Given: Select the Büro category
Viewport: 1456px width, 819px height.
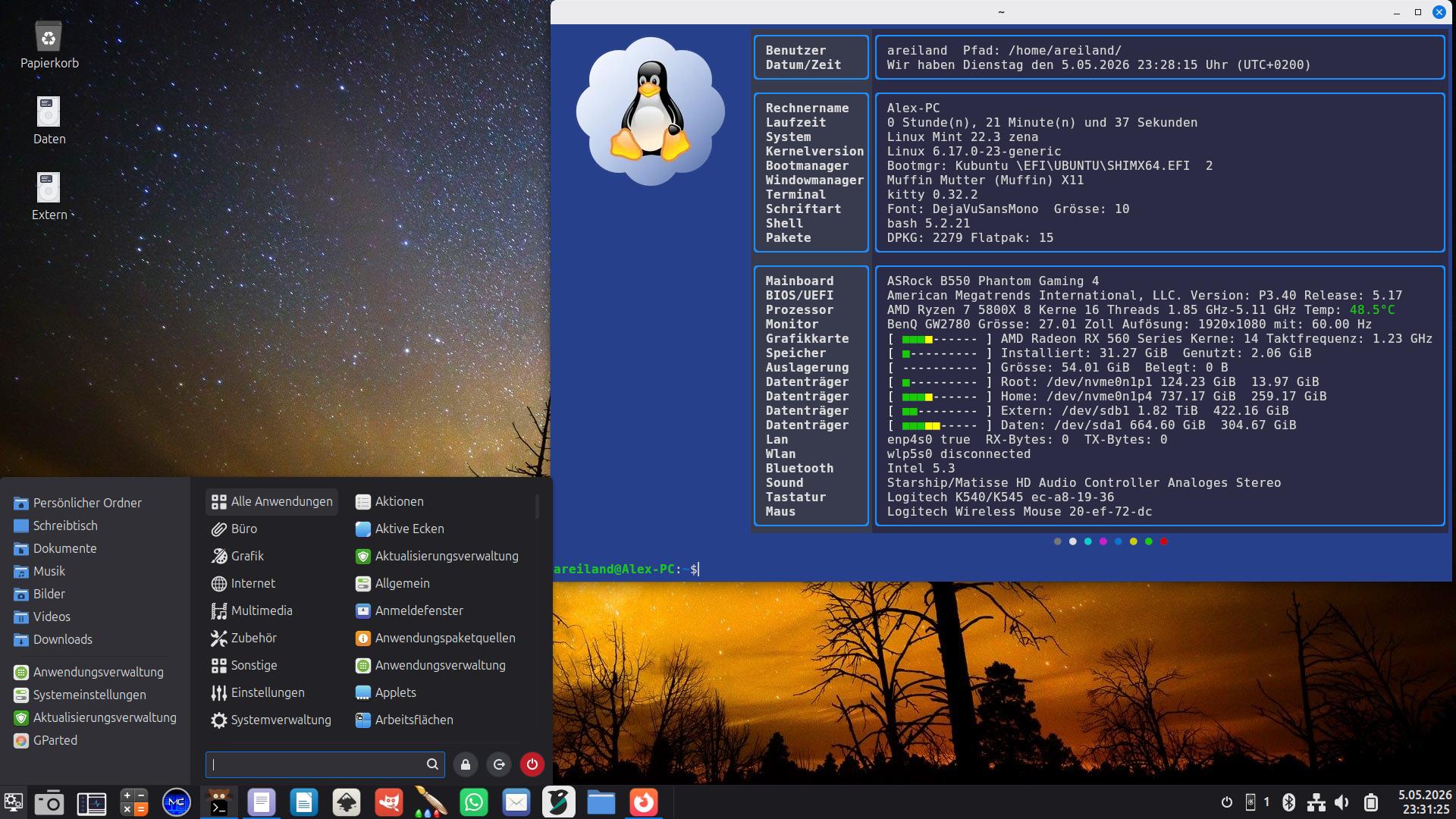Looking at the screenshot, I should (x=272, y=529).
